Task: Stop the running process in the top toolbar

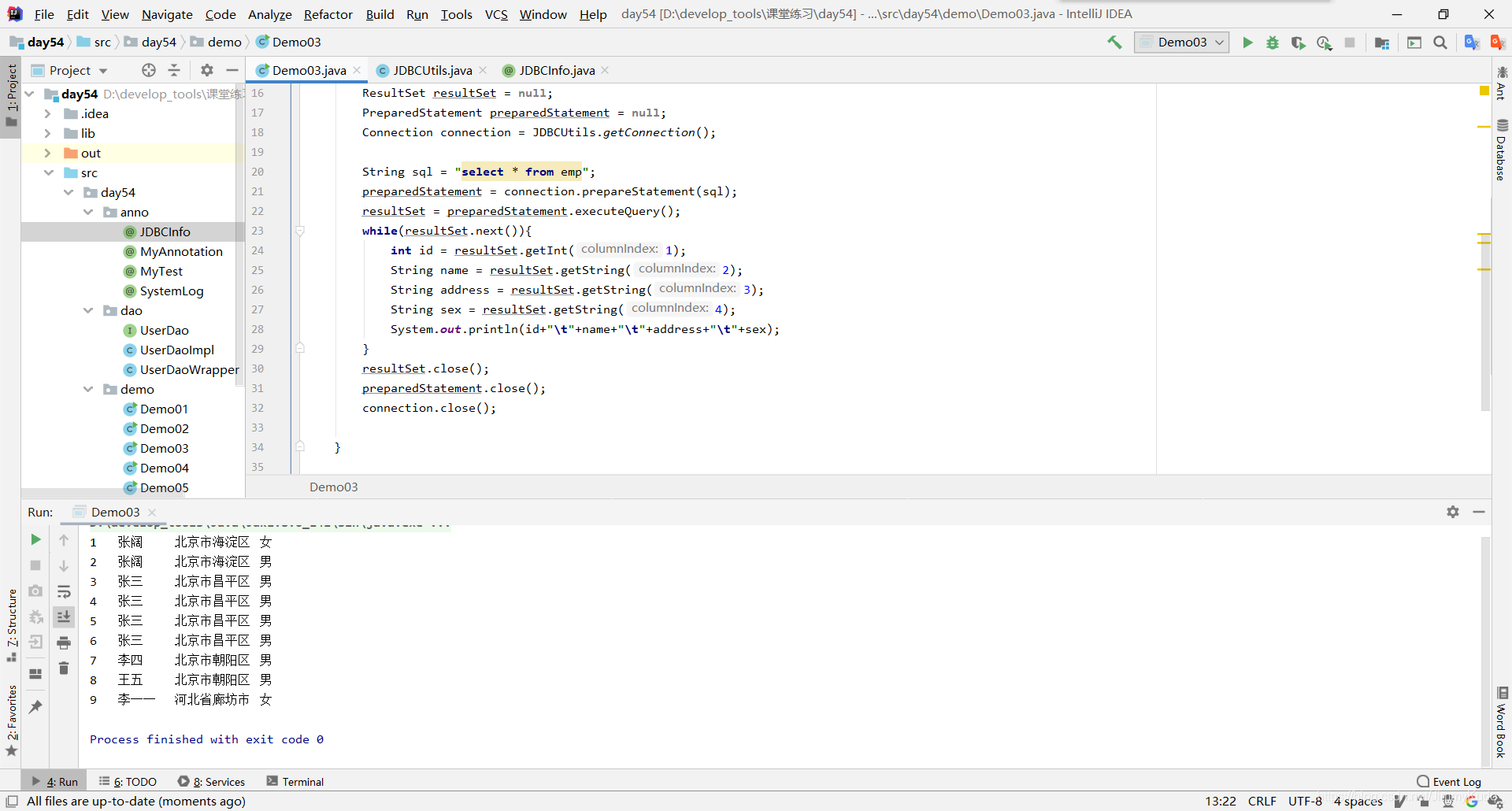Action: click(1350, 43)
